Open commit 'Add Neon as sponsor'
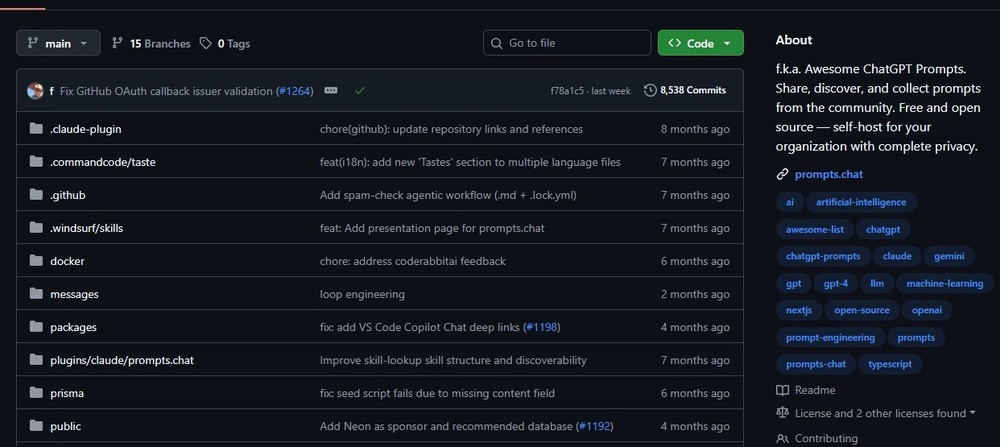 (446, 427)
